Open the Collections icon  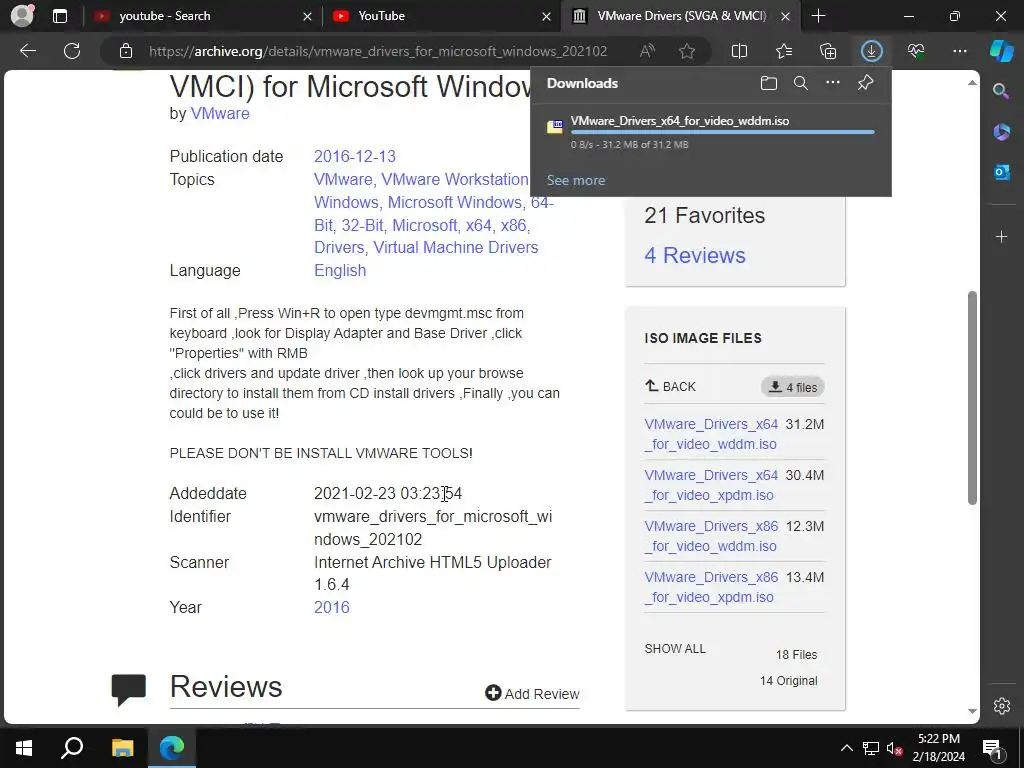coord(827,51)
